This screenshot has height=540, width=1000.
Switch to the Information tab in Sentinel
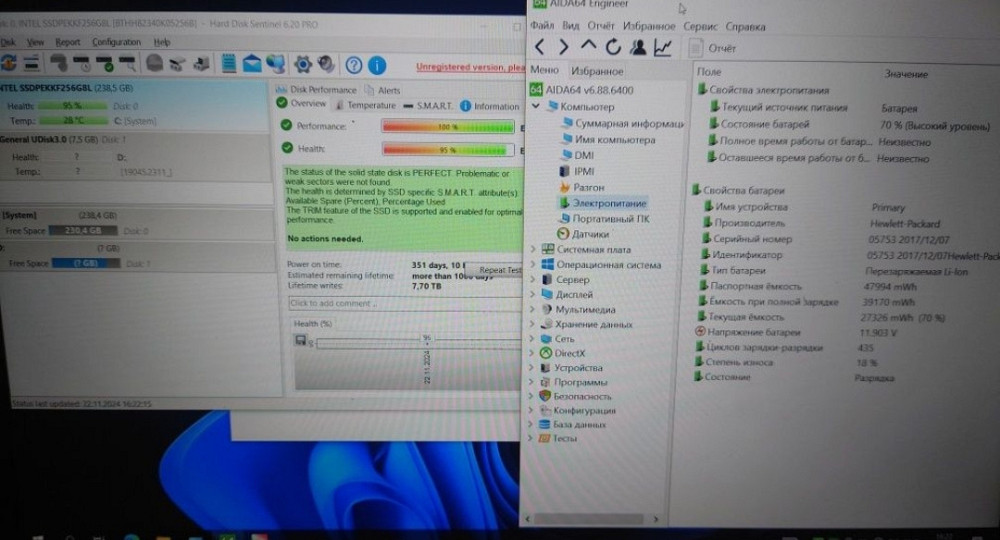pos(490,106)
